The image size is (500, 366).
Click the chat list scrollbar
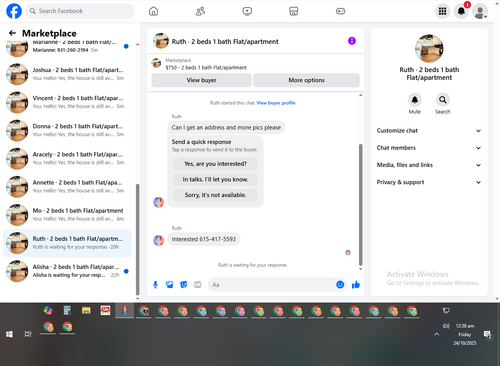138,239
